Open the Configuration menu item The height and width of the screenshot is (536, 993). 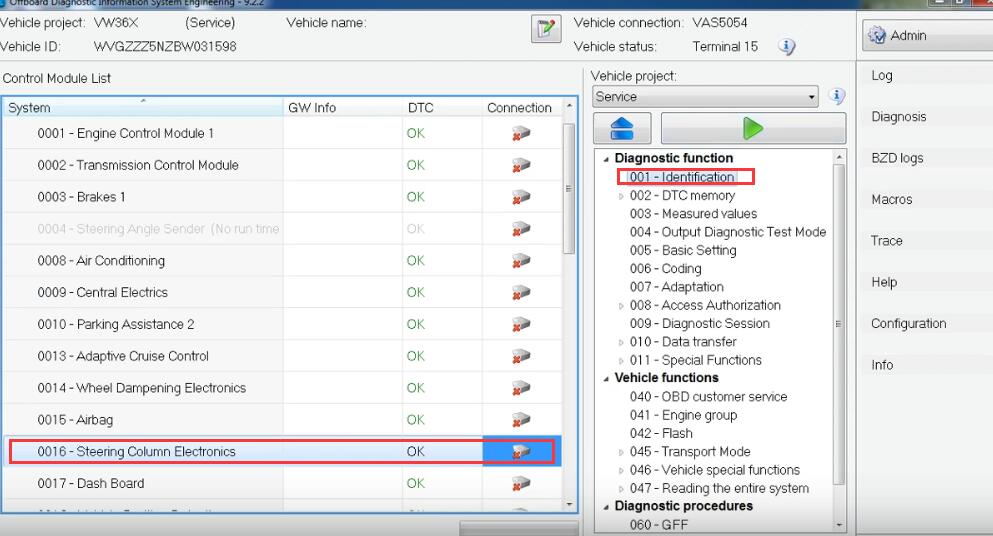tap(908, 324)
